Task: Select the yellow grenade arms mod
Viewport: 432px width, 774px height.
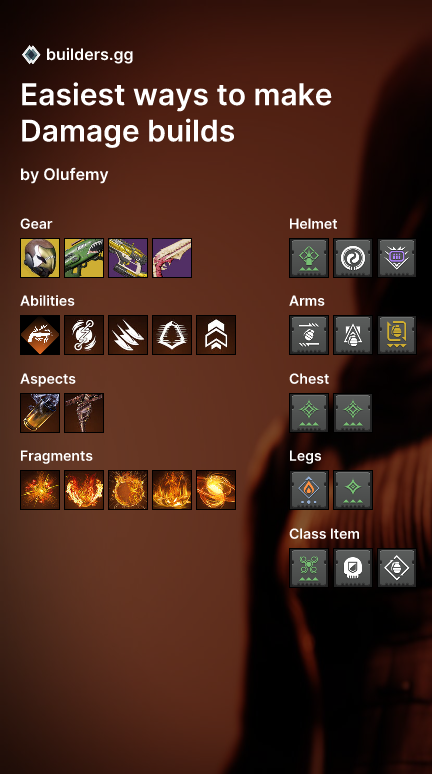Action: [396, 335]
